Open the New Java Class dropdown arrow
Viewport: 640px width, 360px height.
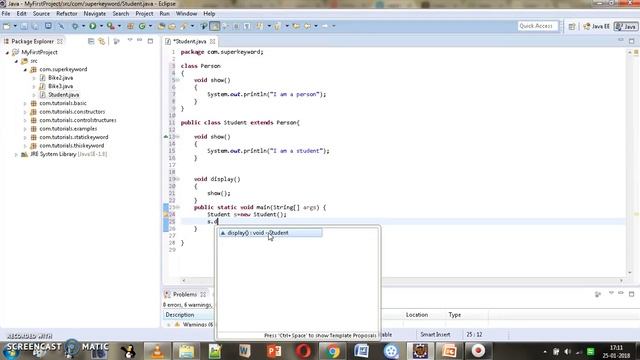(150, 26)
